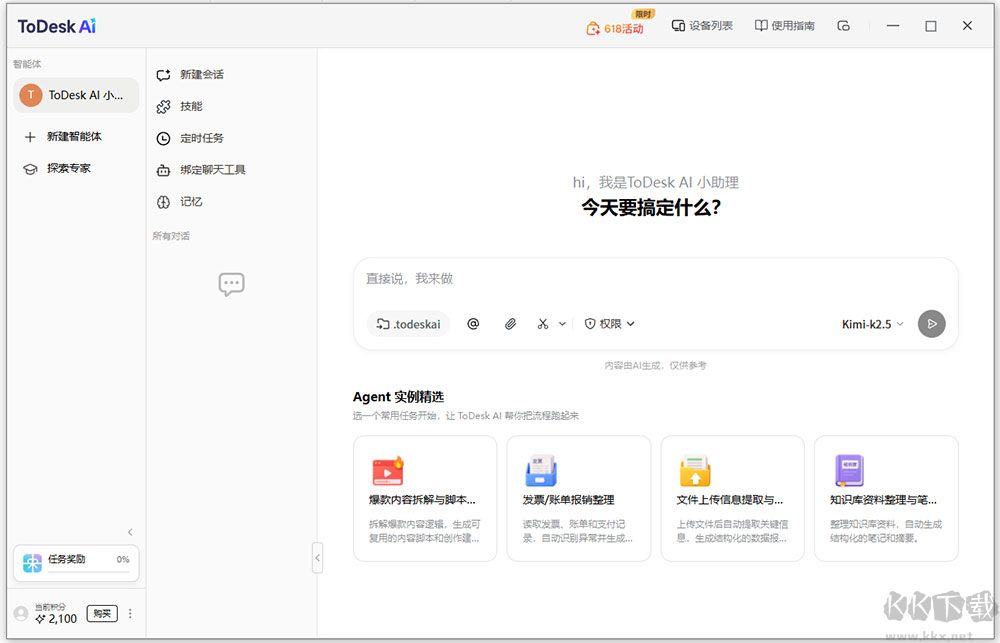
Task: Click the round send button
Action: point(932,324)
